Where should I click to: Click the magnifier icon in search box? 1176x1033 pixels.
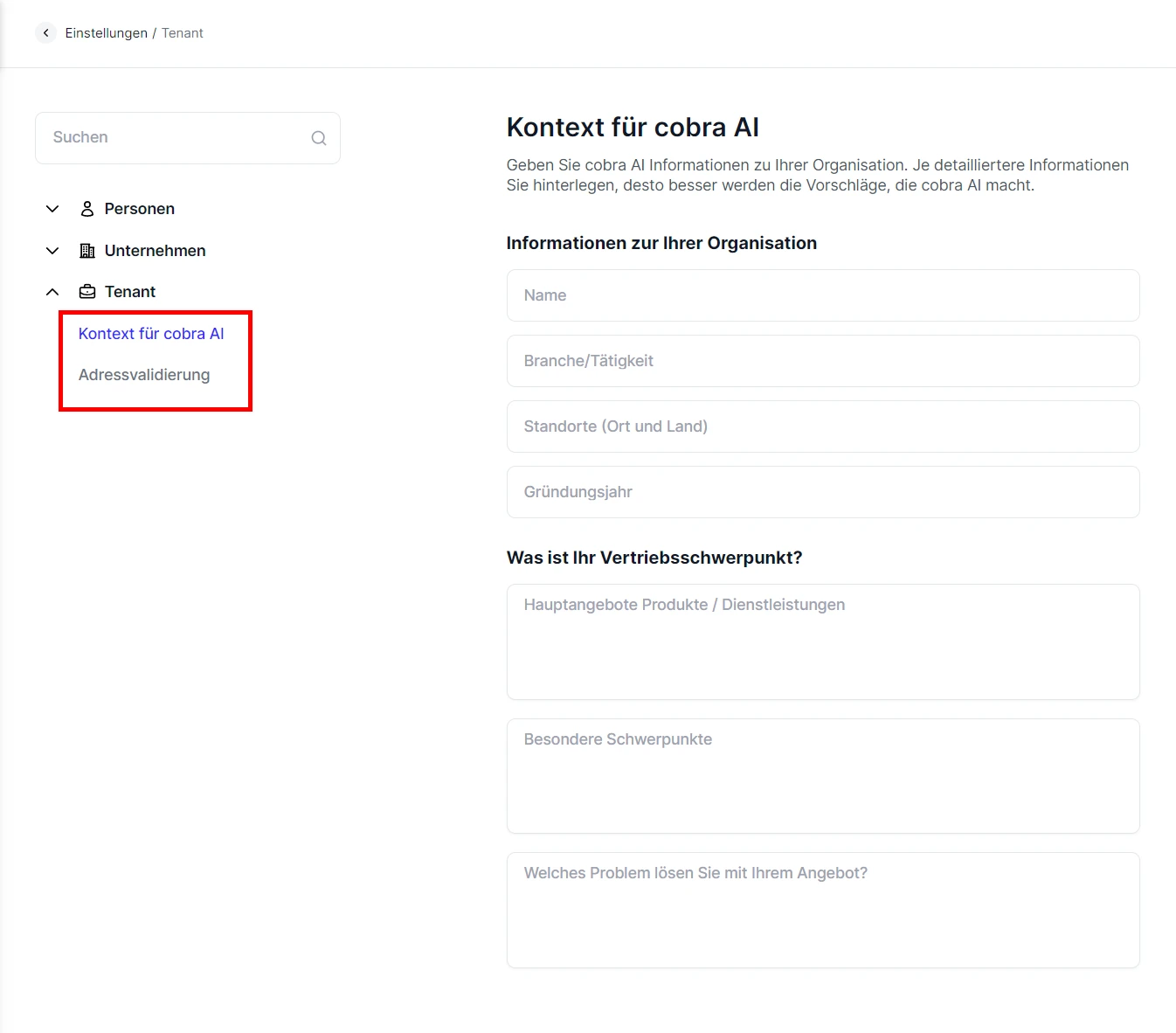click(x=319, y=138)
